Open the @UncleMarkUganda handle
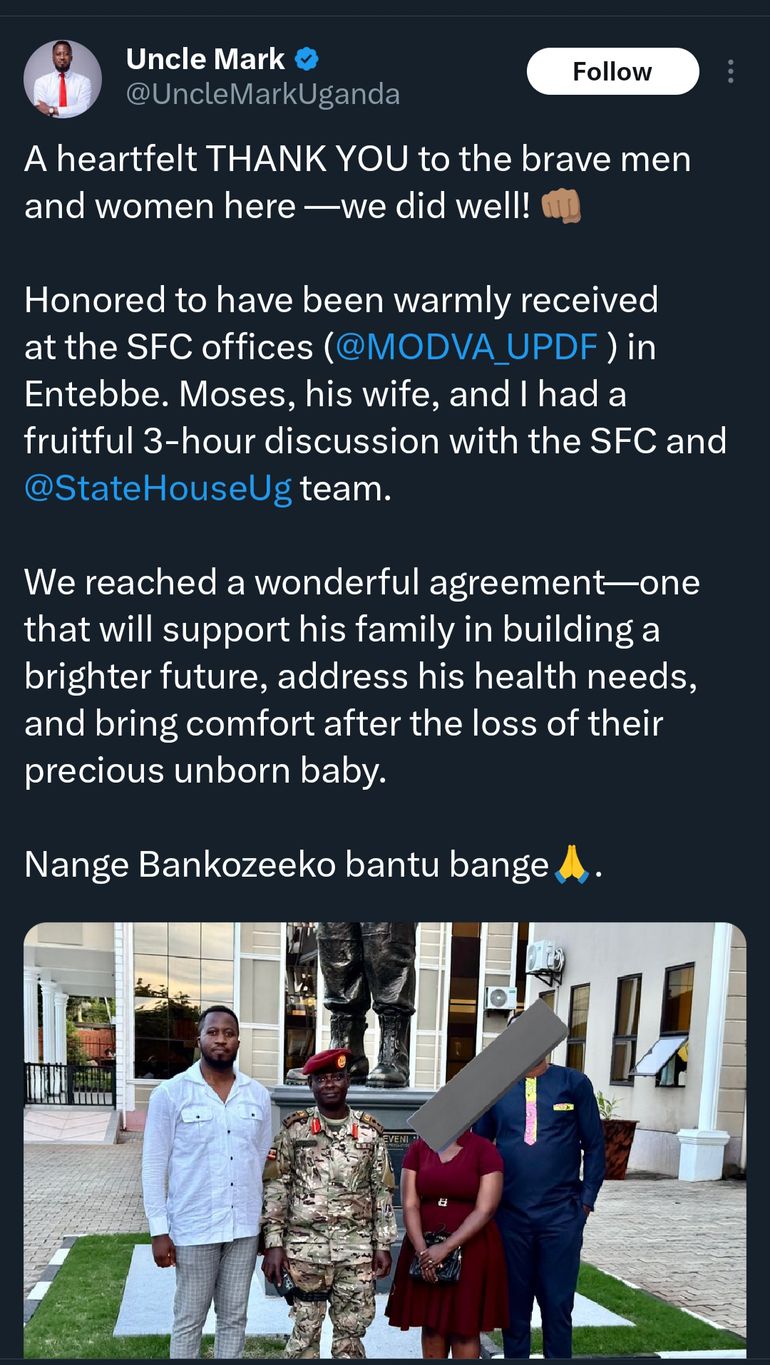 click(x=263, y=94)
